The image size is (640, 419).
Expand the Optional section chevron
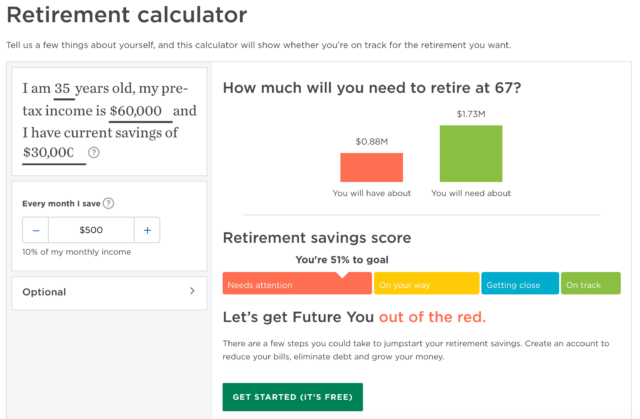point(192,292)
